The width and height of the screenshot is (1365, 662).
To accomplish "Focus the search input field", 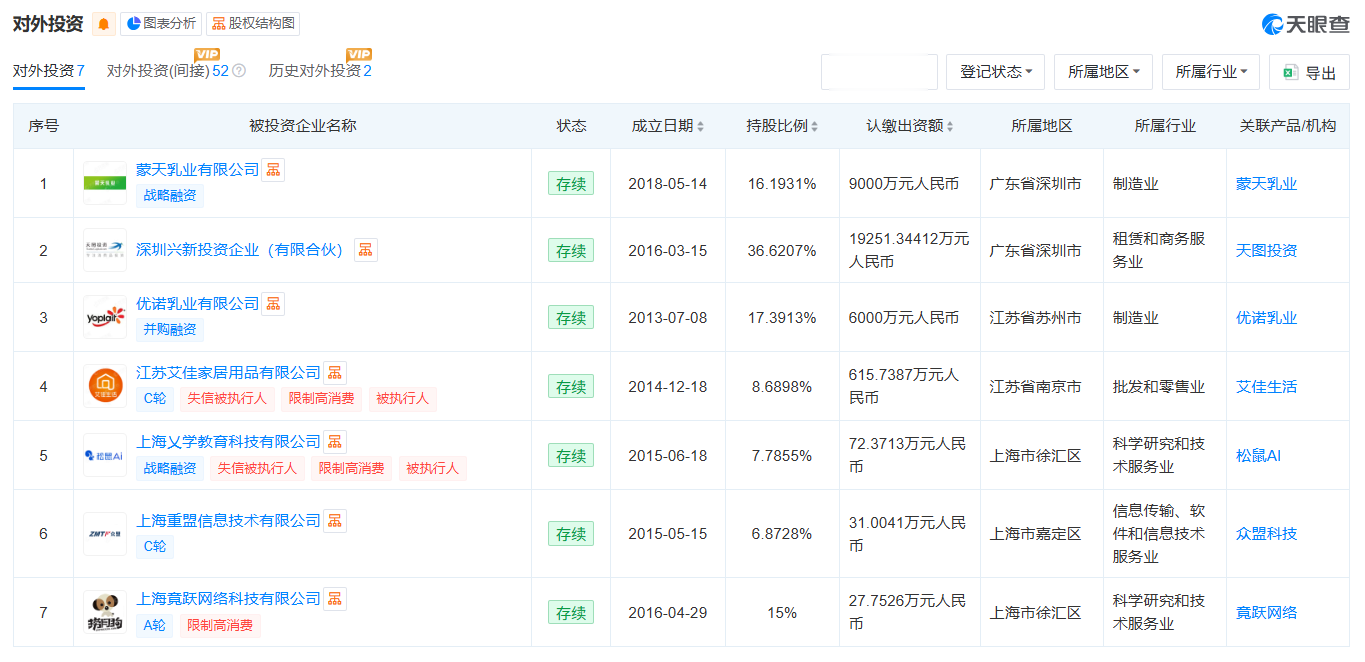I will 879,72.
